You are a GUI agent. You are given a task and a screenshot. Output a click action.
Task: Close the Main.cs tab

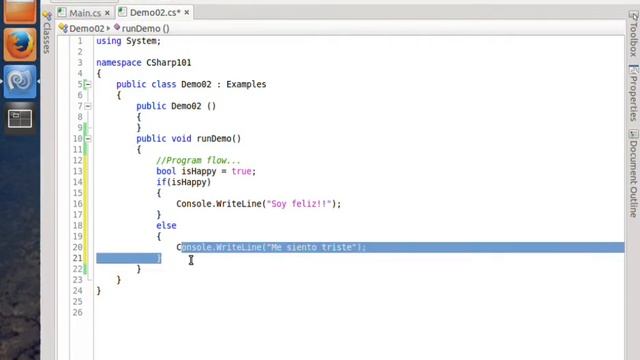(107, 13)
